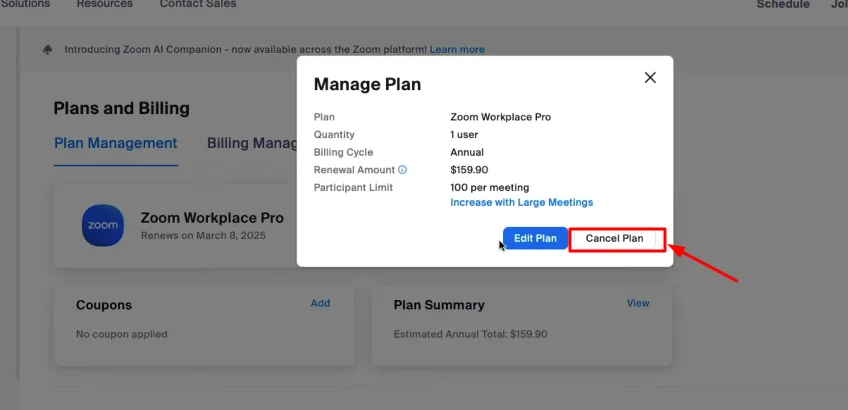This screenshot has width=848, height=410.
Task: Open the Solutions menu
Action: pyautogui.click(x=25, y=4)
